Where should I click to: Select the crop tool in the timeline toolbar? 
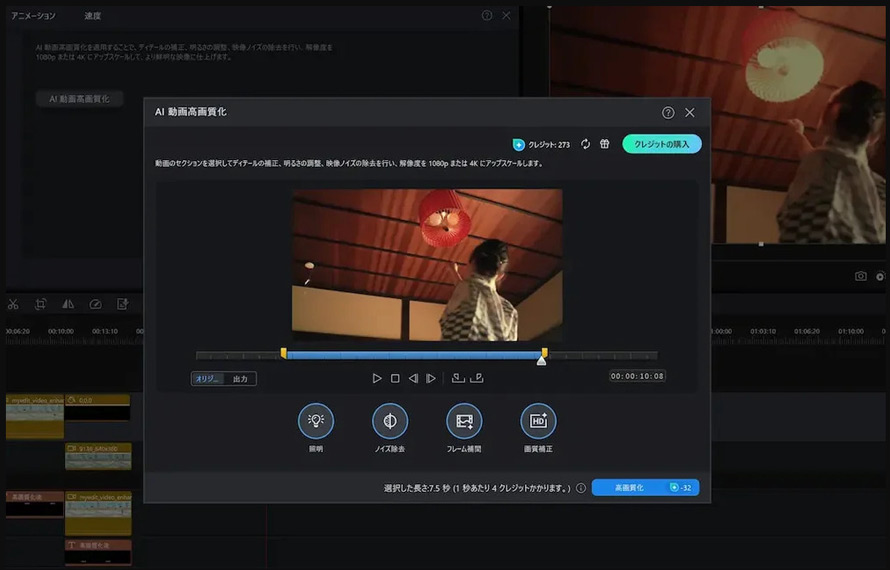[40, 304]
